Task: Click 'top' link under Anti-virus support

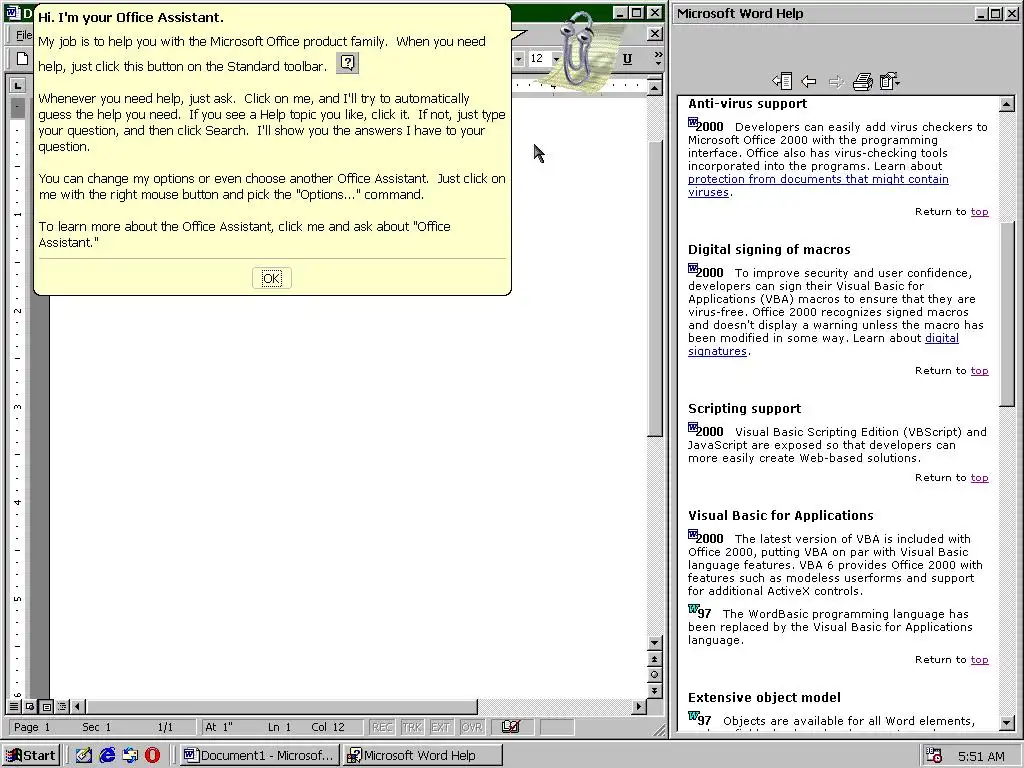Action: point(979,212)
